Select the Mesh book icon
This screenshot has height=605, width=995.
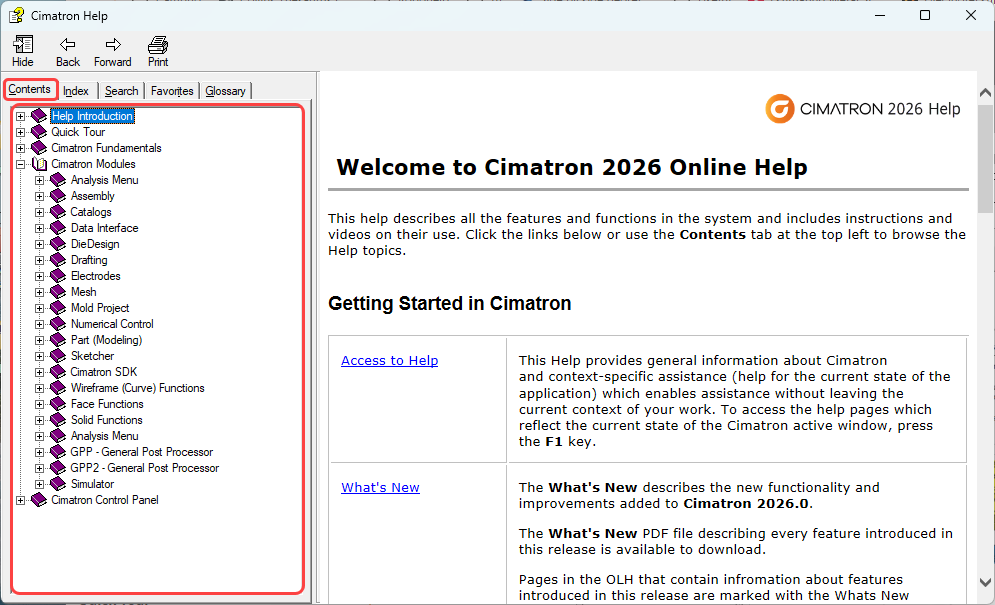point(58,291)
